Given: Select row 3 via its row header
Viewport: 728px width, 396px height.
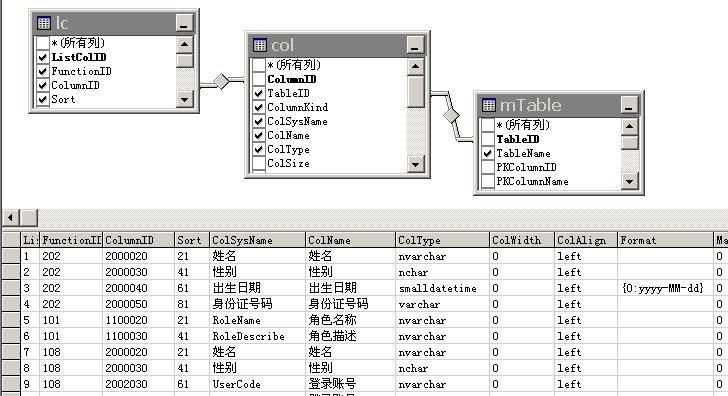Looking at the screenshot, I should (x=11, y=288).
